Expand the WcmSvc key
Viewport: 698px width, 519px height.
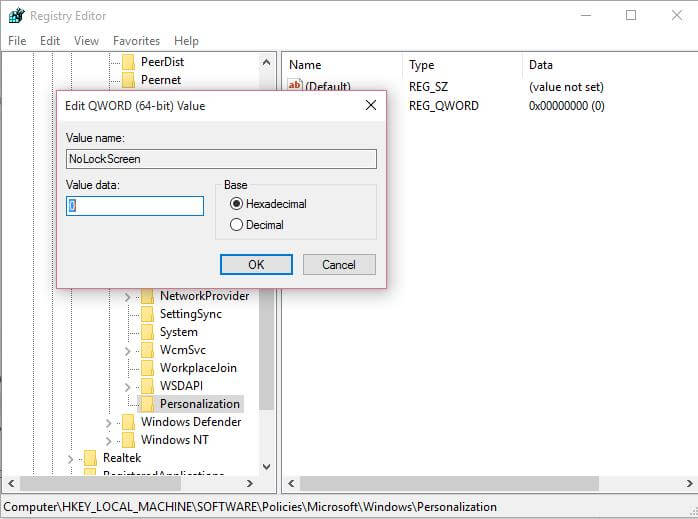127,351
